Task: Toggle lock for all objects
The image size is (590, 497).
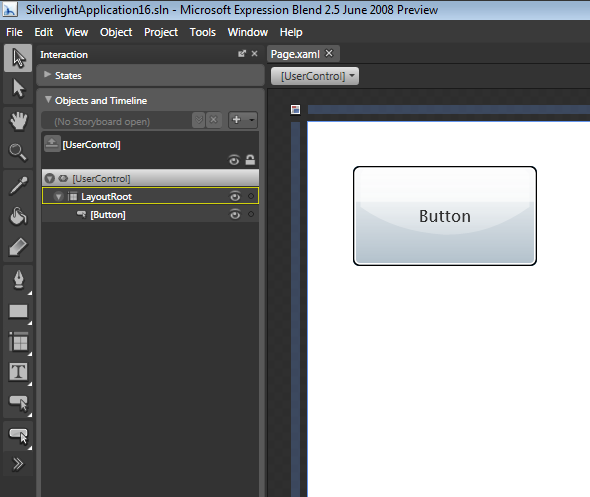Action: click(250, 160)
